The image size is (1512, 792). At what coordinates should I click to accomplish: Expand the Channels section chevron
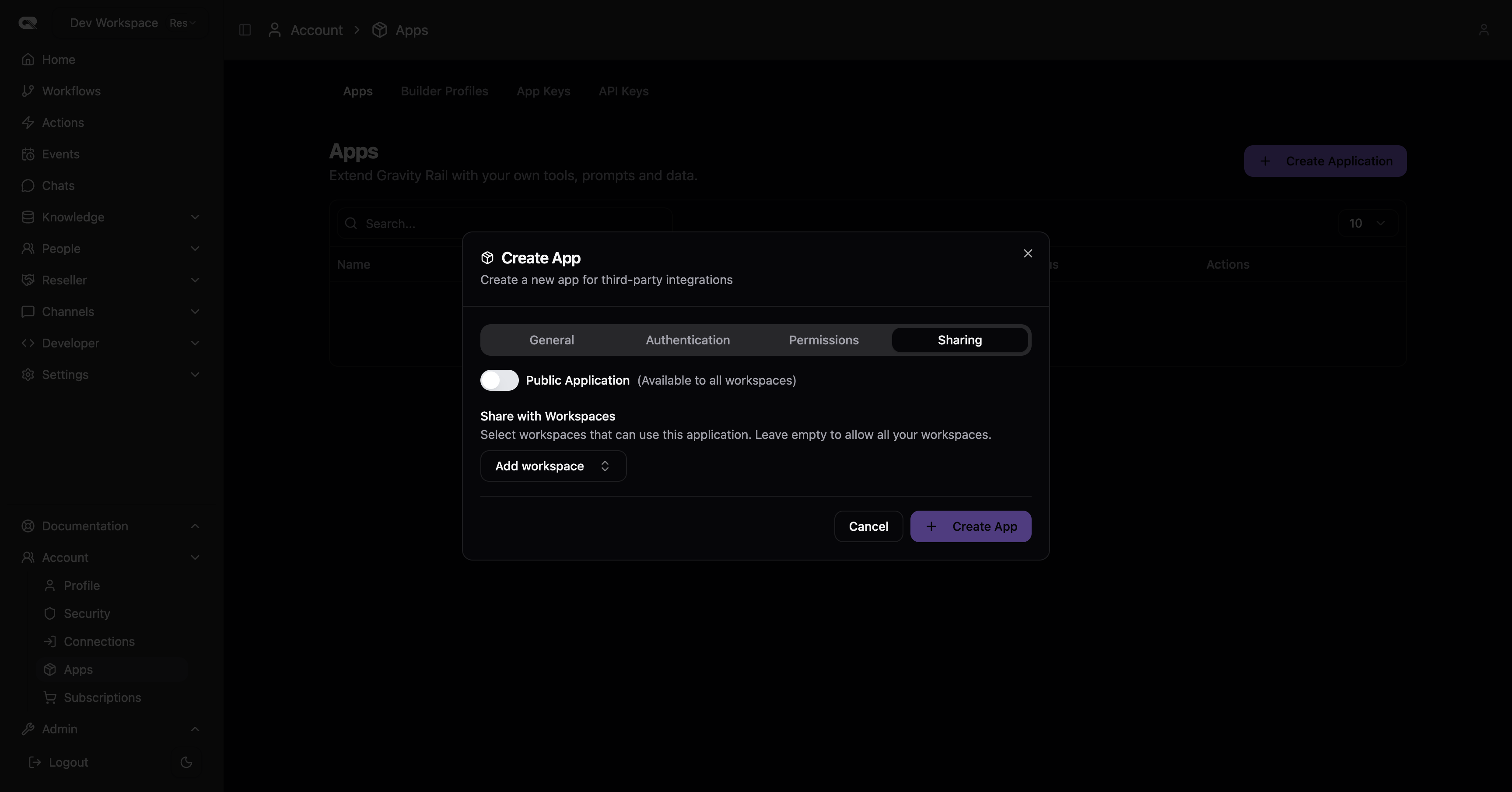[x=195, y=312]
